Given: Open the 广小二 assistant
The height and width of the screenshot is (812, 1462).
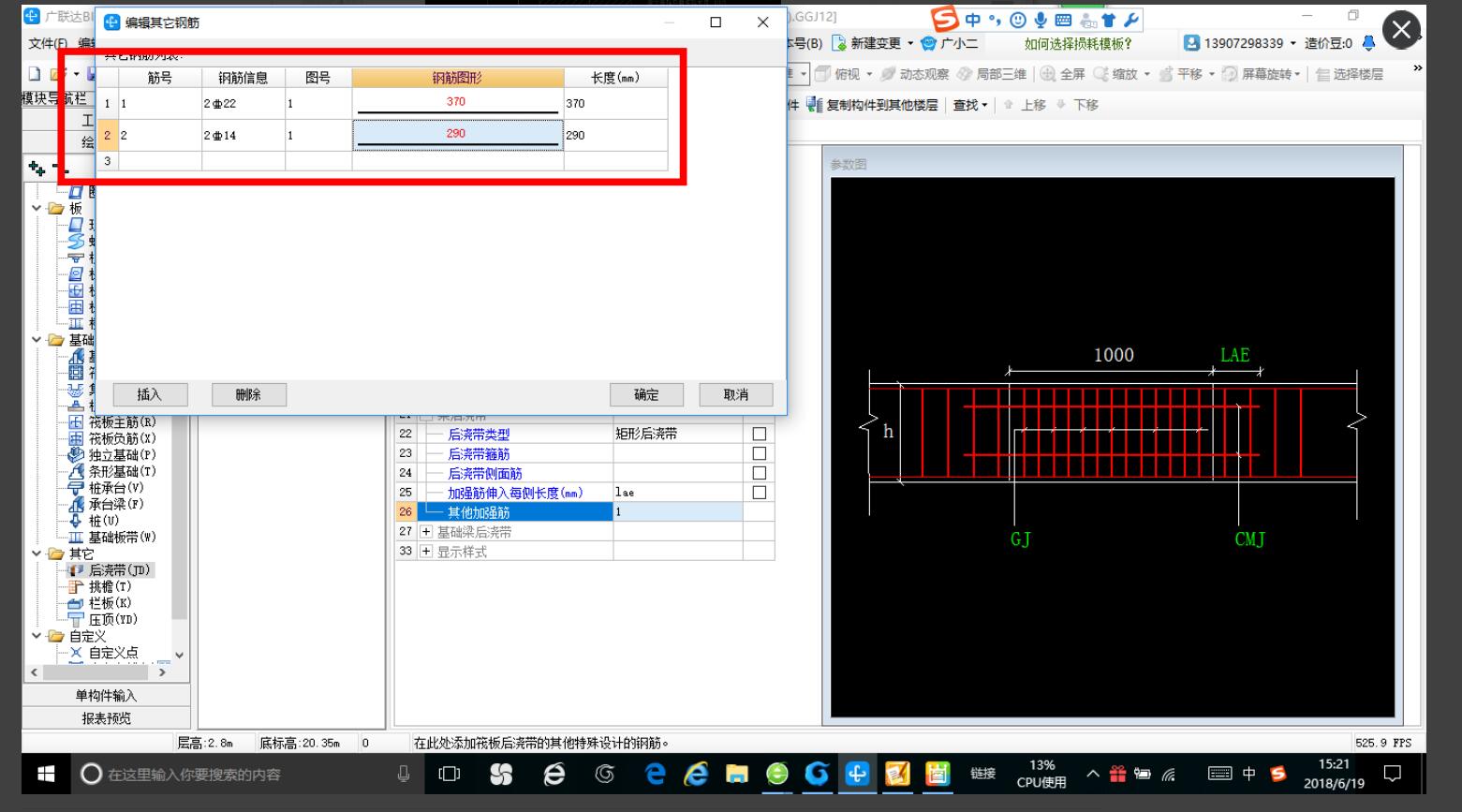Looking at the screenshot, I should click(950, 43).
